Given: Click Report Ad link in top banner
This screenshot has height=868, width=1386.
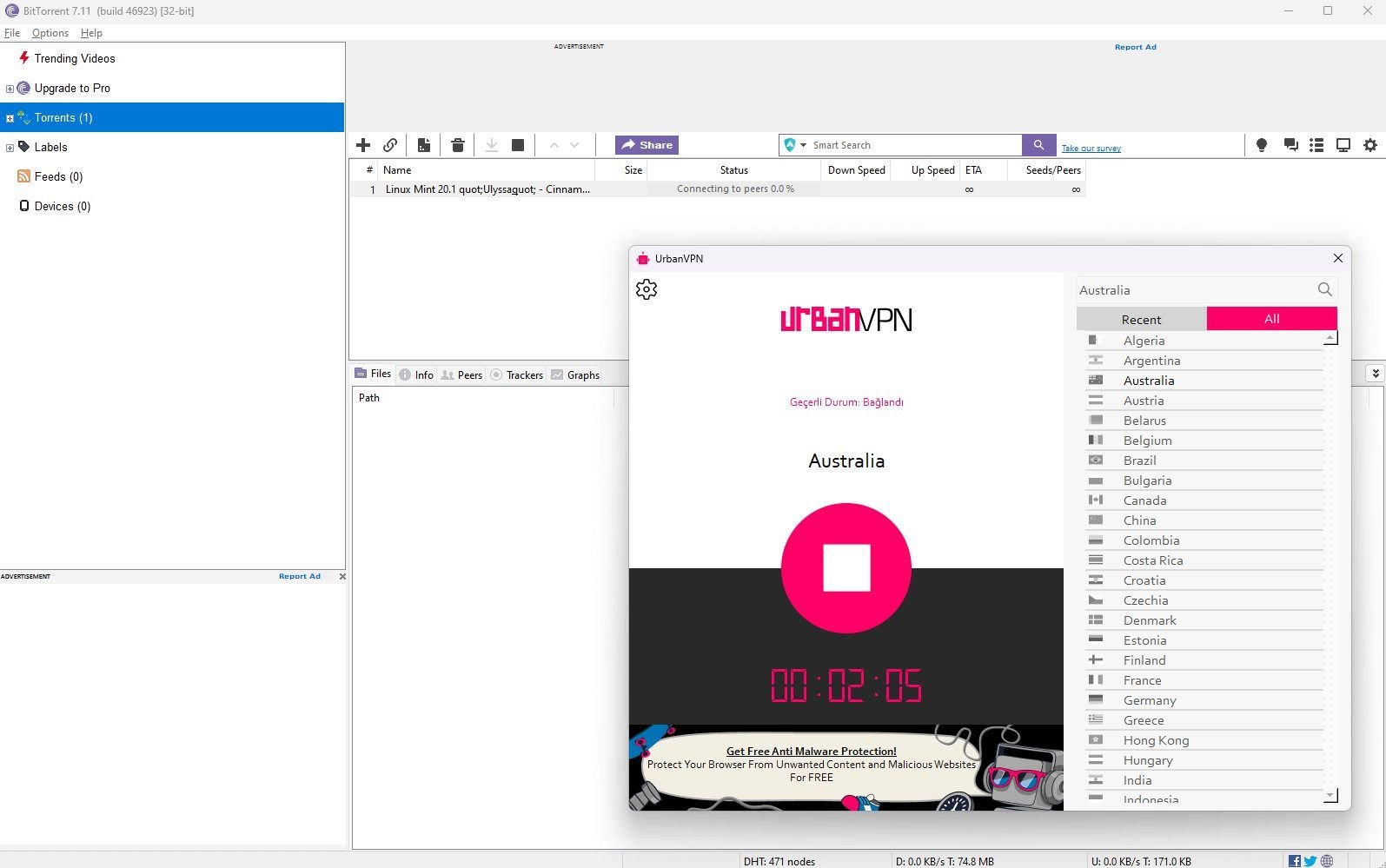Looking at the screenshot, I should [1135, 47].
